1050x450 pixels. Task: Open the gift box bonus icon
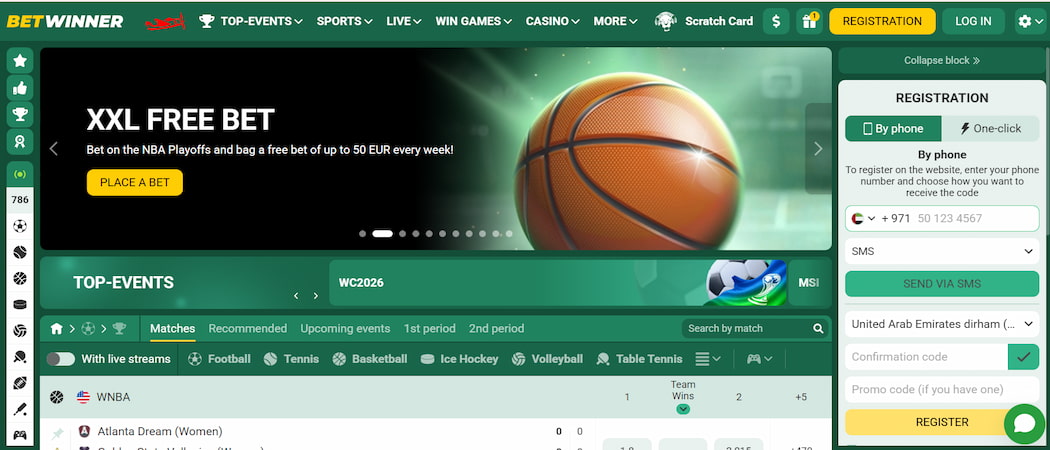(810, 21)
